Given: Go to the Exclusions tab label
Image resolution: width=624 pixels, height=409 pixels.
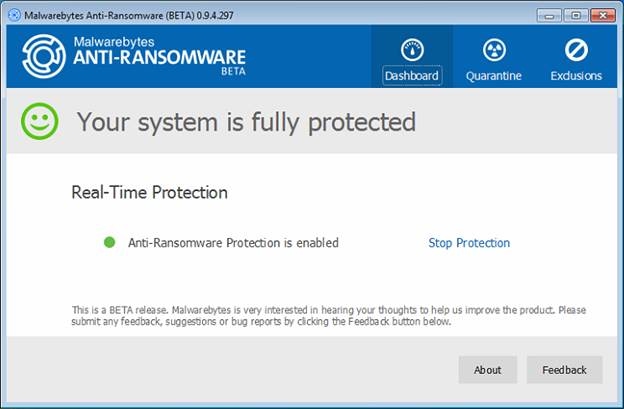Looking at the screenshot, I should point(576,76).
